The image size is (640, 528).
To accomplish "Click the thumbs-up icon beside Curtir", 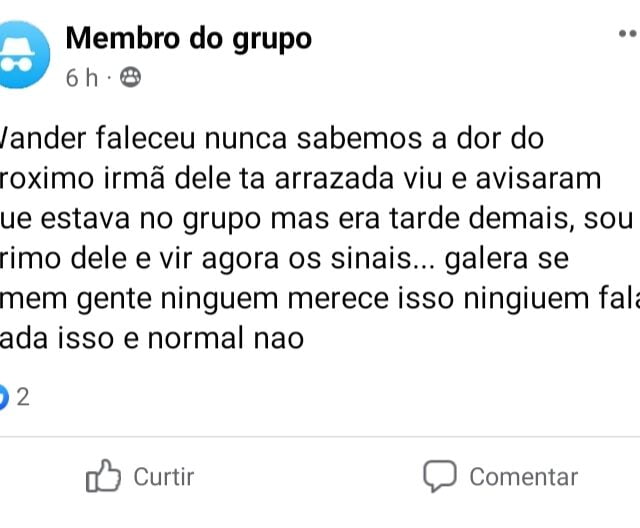I will 103,476.
